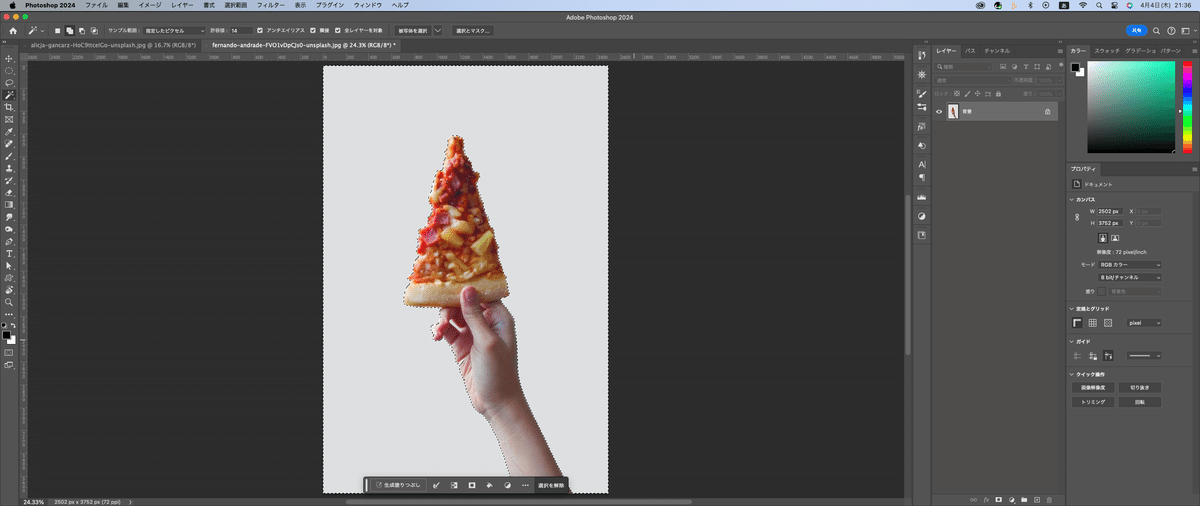Click the search icon in top-right options bar
This screenshot has height=506, width=1200.
pos(1157,31)
